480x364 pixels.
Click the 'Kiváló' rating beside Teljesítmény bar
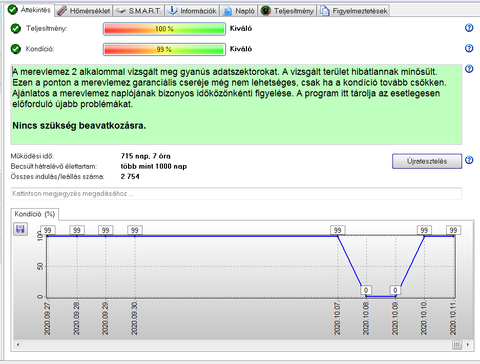[x=241, y=29]
